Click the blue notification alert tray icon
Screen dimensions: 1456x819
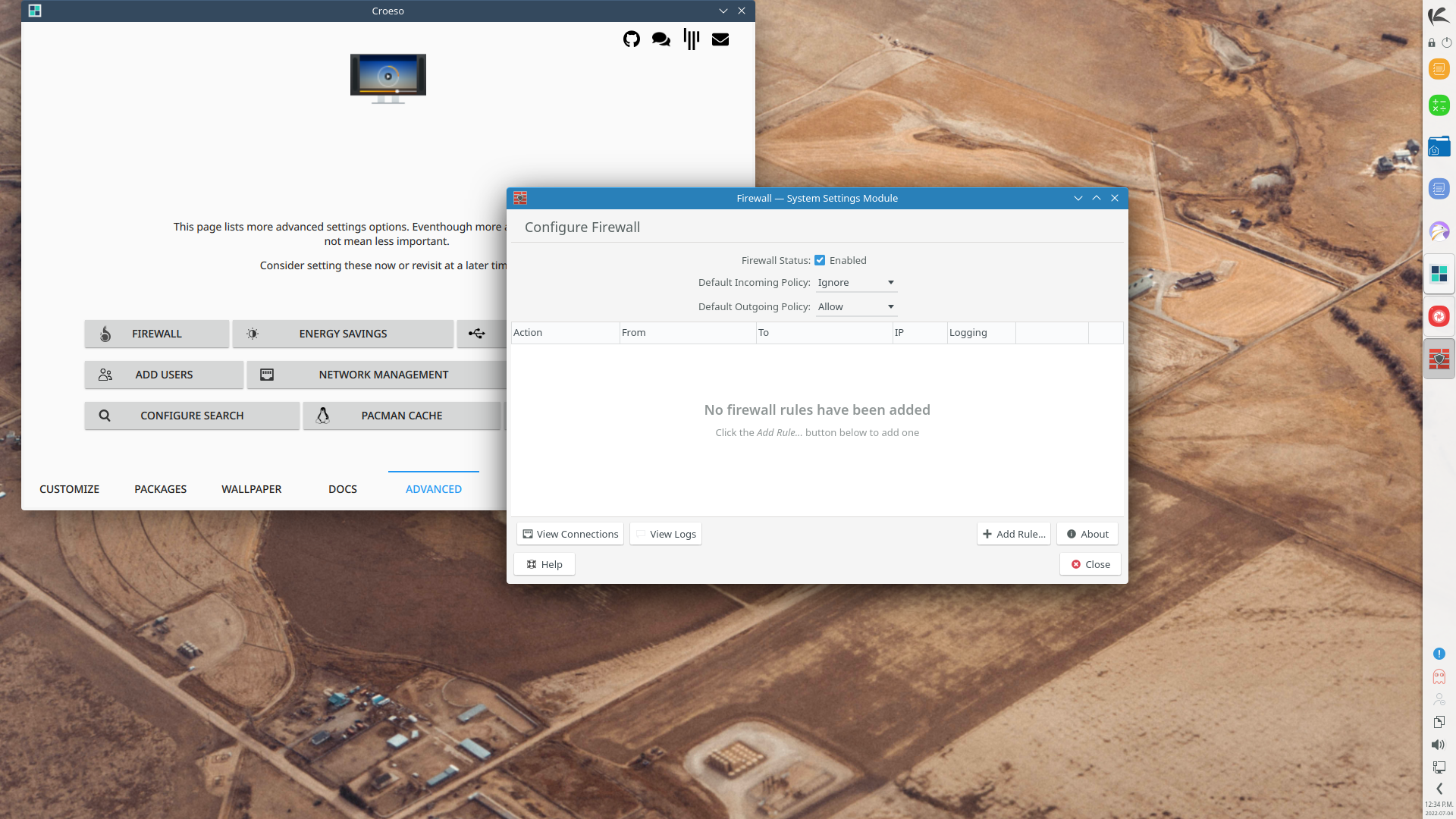point(1439,654)
